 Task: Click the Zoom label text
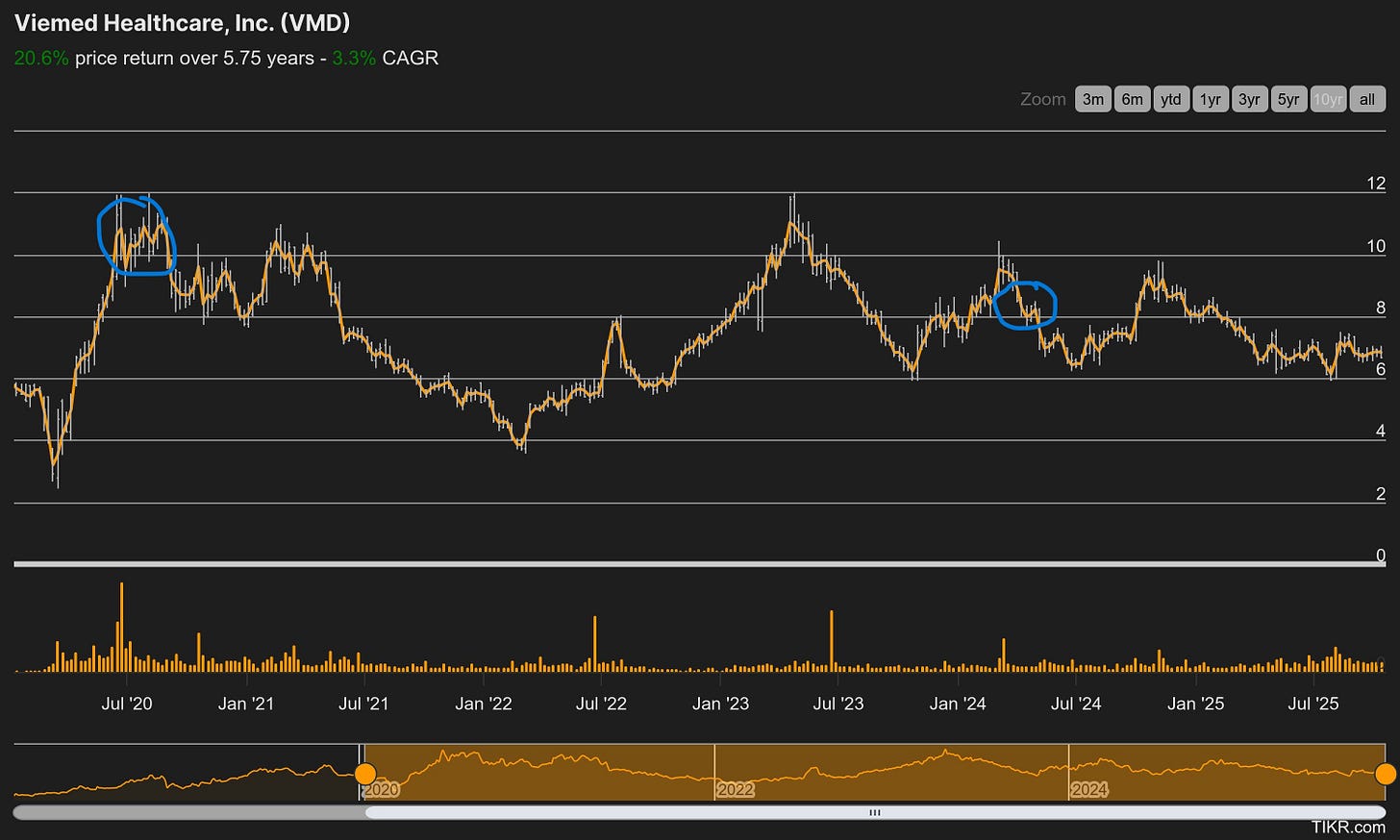(1043, 99)
